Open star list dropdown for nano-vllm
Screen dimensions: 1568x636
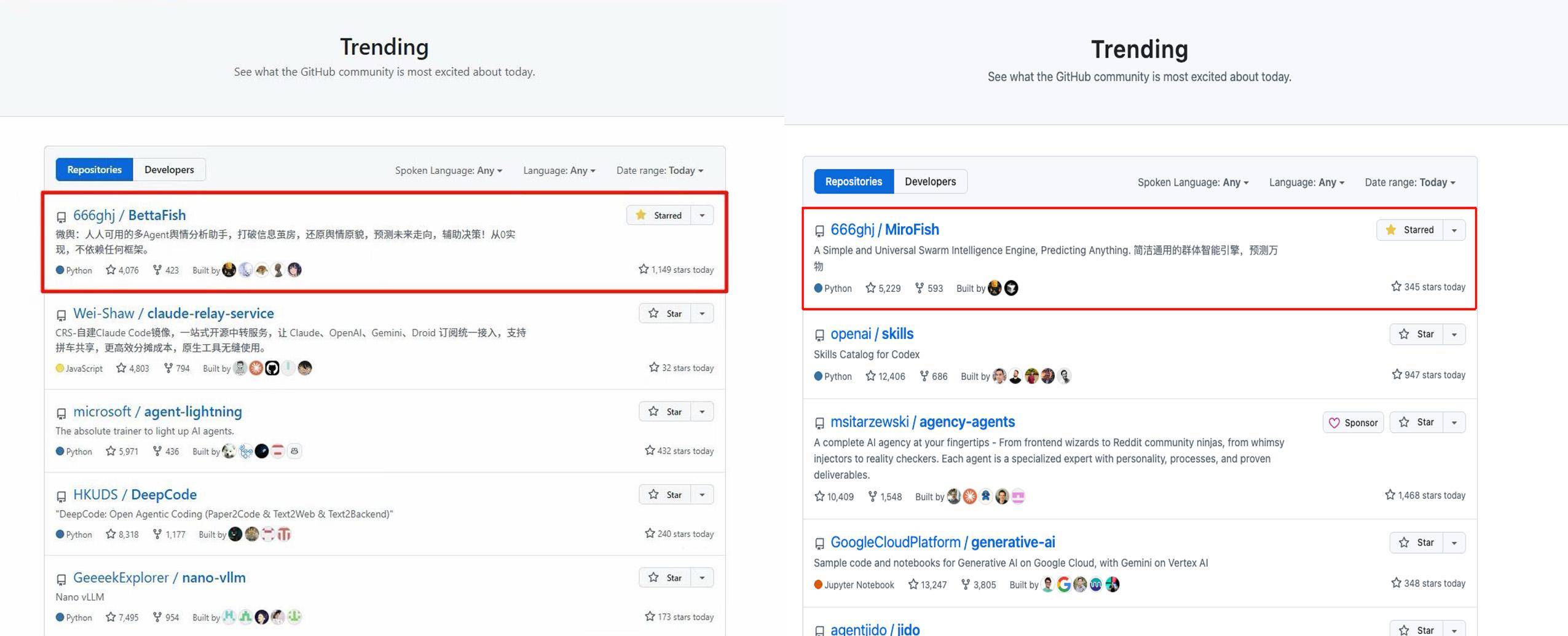(x=702, y=578)
